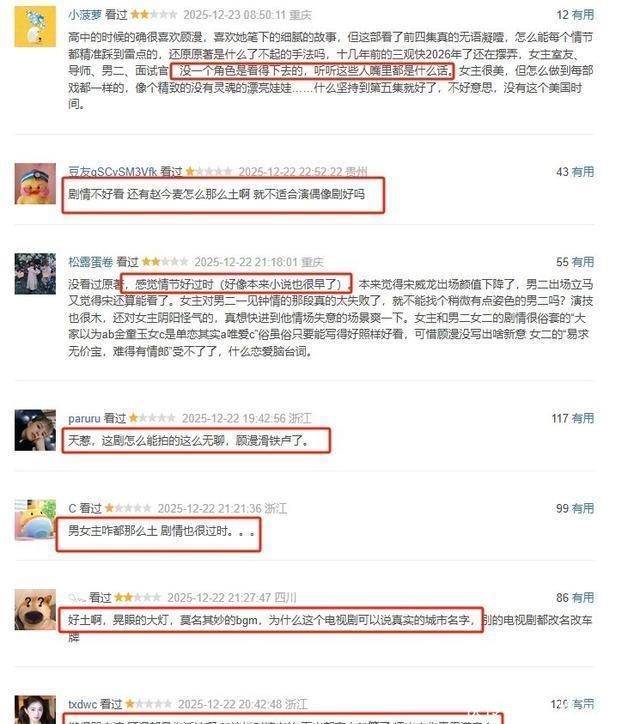This screenshot has width=640, height=724.
Task: Open 豆友gSCvSM3Vfk user profile
Action: coord(113,172)
